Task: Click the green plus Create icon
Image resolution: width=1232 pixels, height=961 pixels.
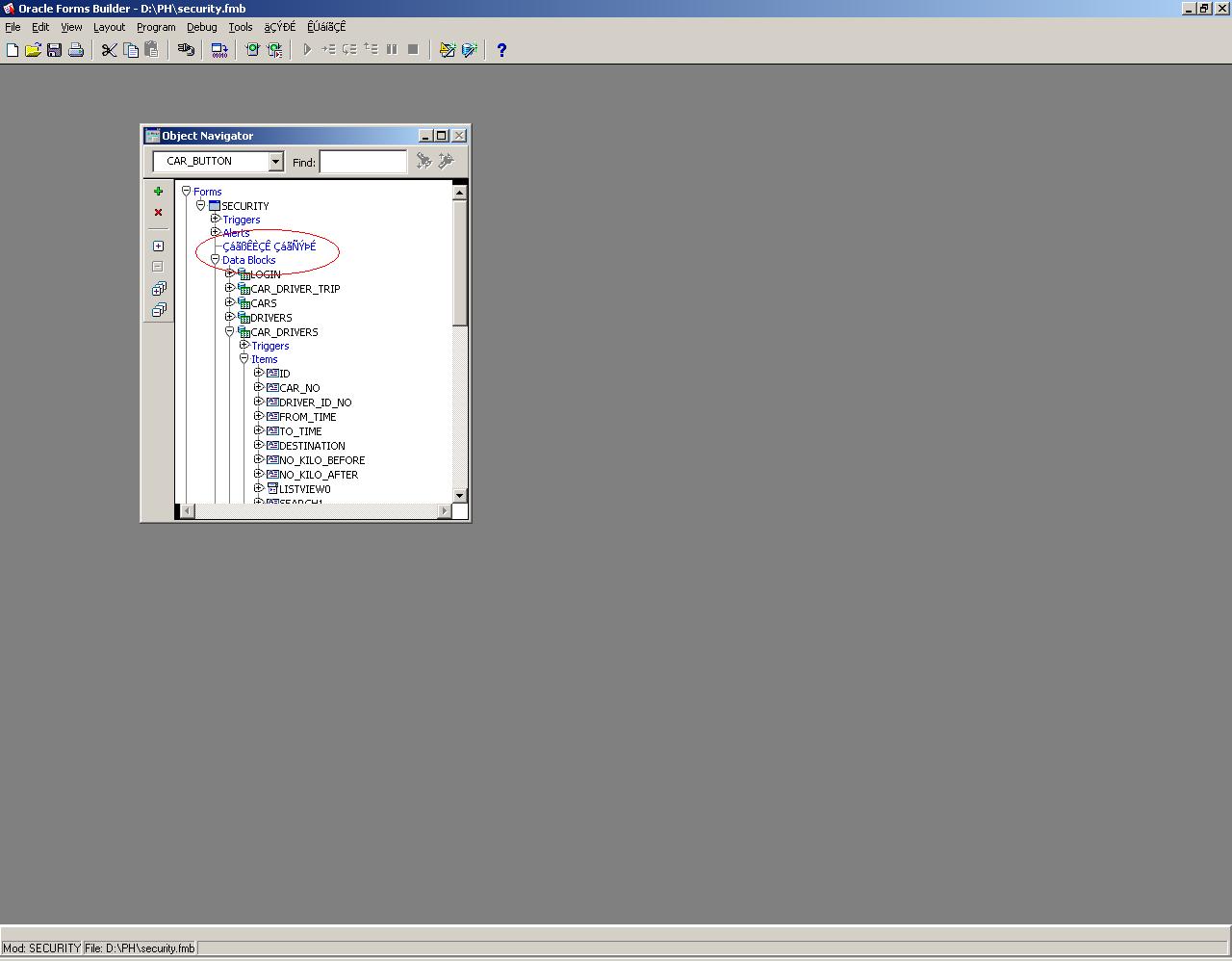Action: [158, 192]
